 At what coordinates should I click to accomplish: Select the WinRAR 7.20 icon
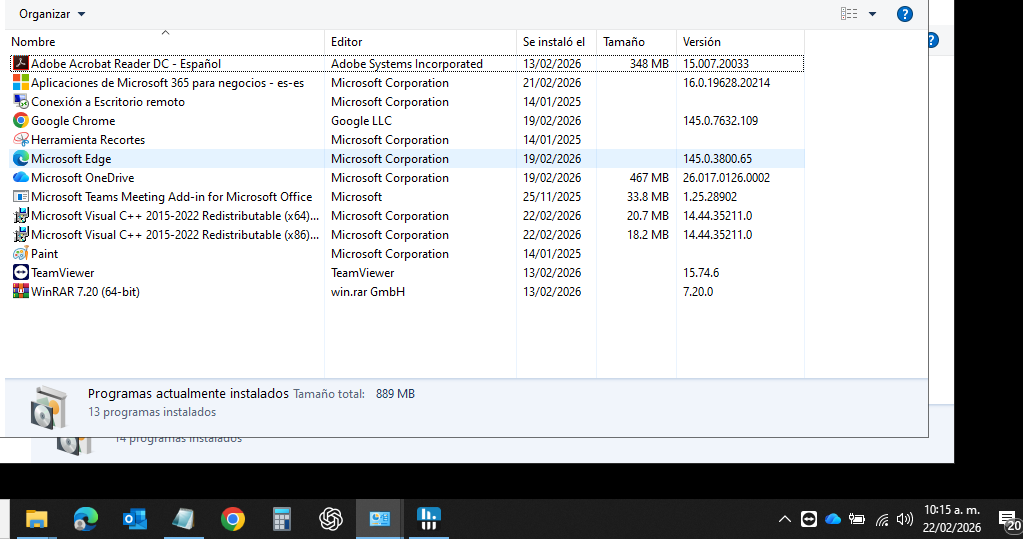[20, 292]
